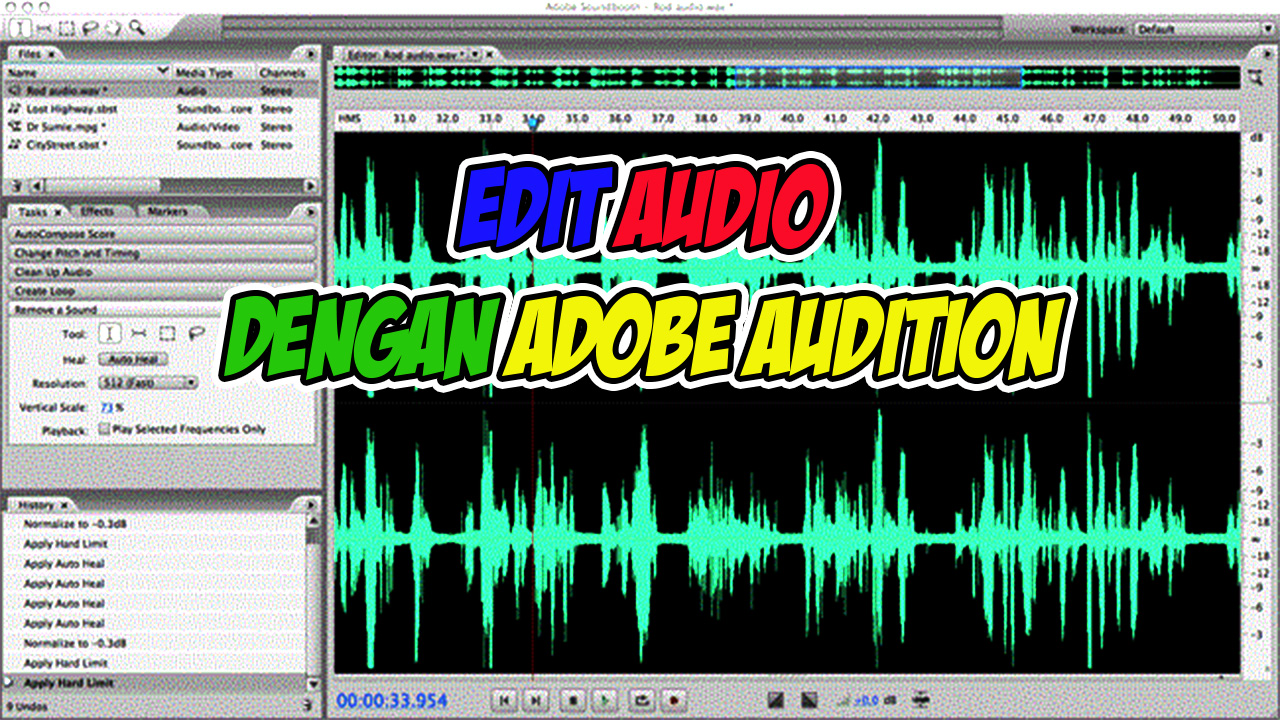Click the red record button
The image size is (1280, 720).
click(674, 701)
